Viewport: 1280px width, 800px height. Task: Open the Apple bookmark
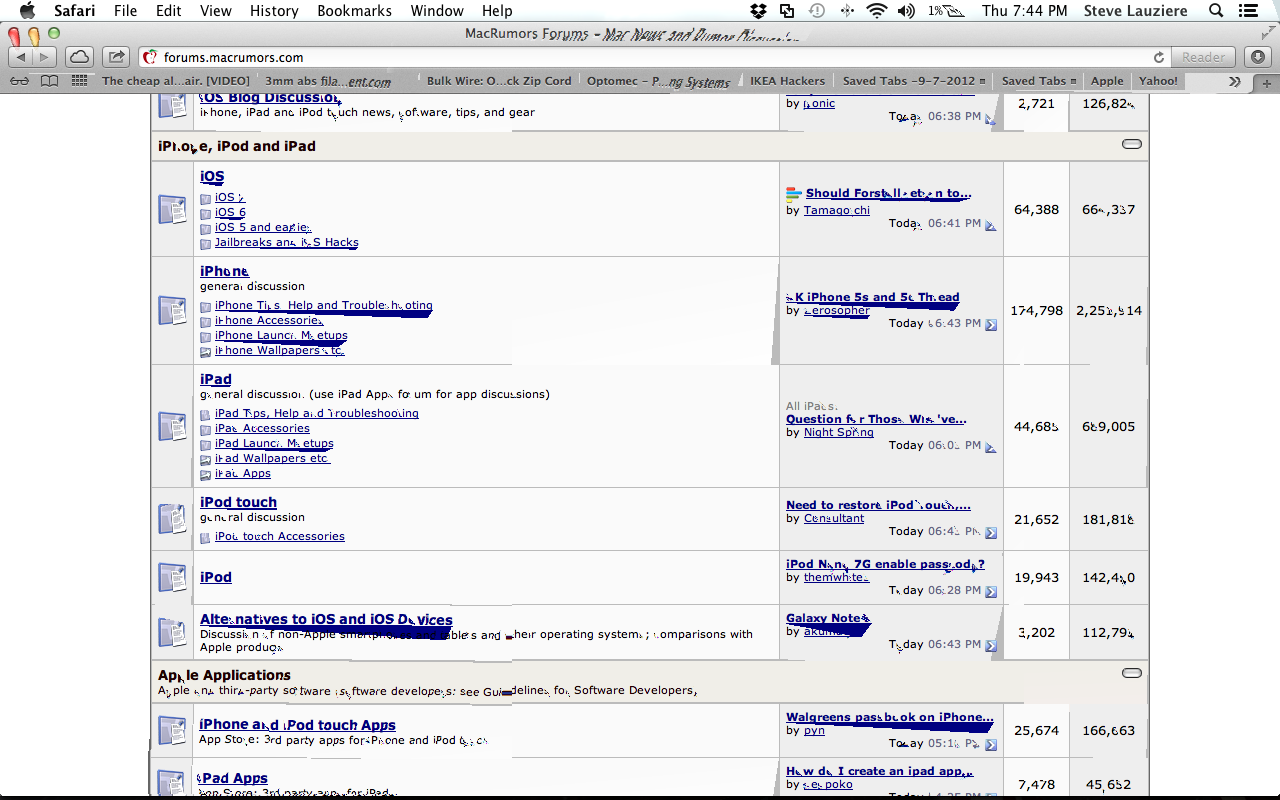1107,81
